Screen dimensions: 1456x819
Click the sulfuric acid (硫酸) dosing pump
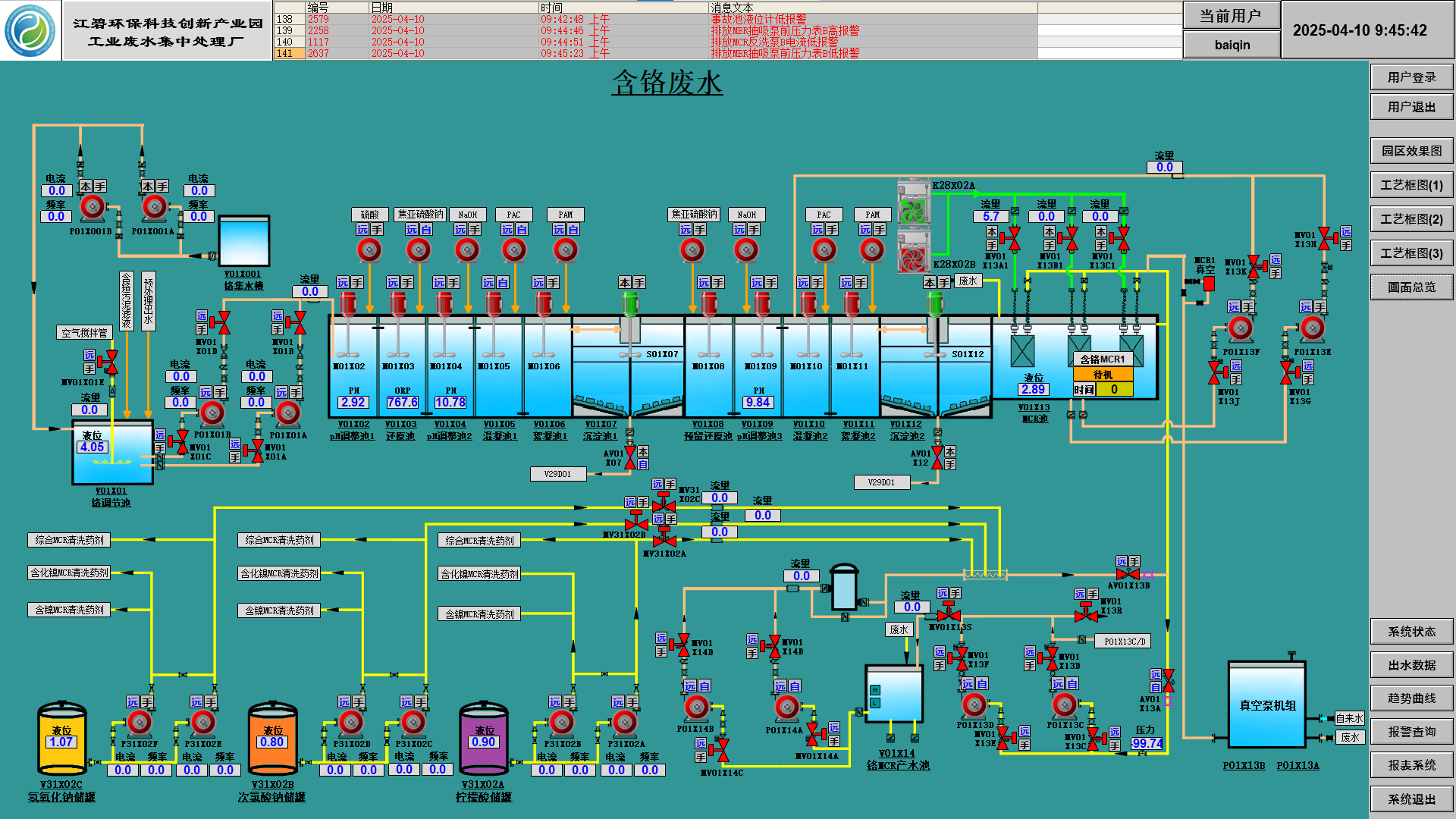[x=369, y=249]
